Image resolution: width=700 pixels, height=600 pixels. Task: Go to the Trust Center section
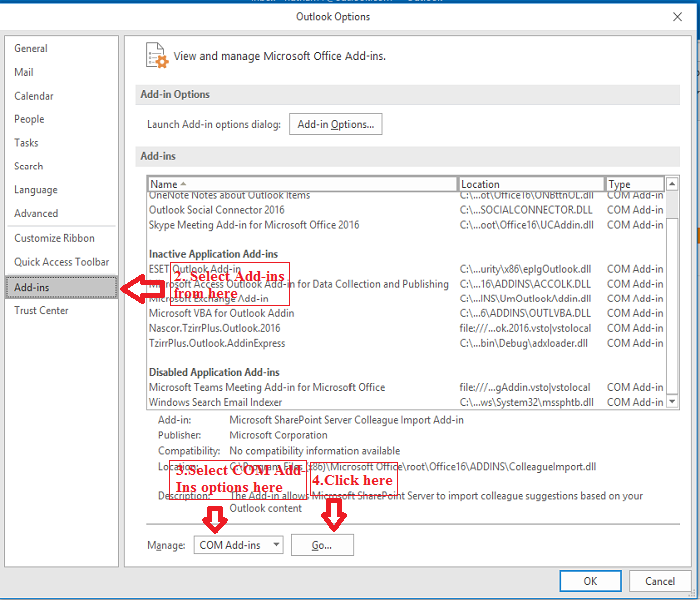tap(41, 310)
